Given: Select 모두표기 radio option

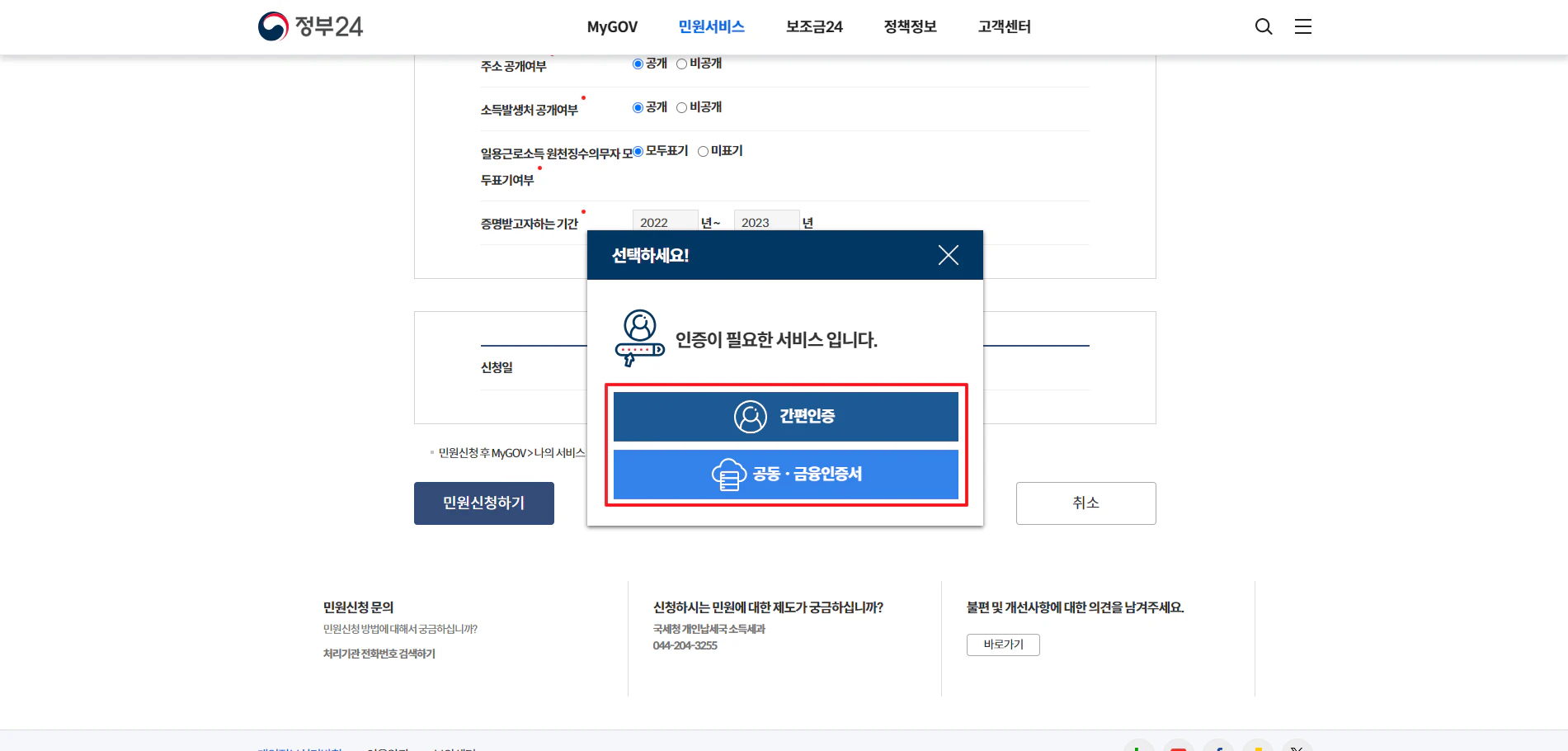Looking at the screenshot, I should pyautogui.click(x=638, y=151).
